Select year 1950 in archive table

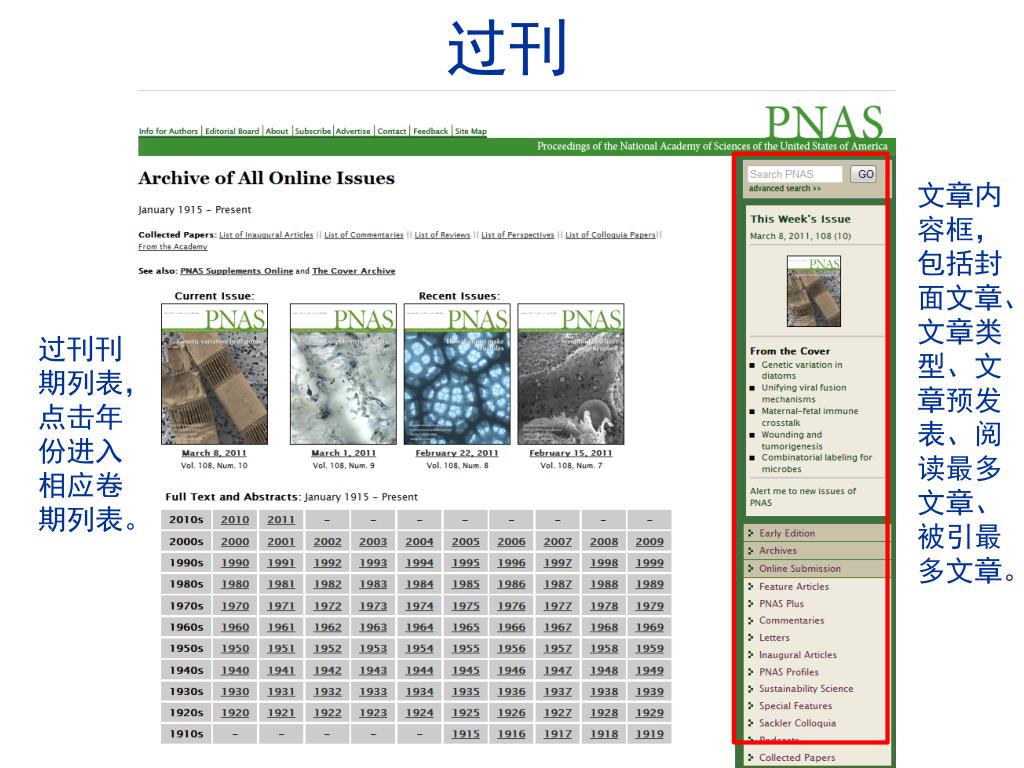coord(235,648)
